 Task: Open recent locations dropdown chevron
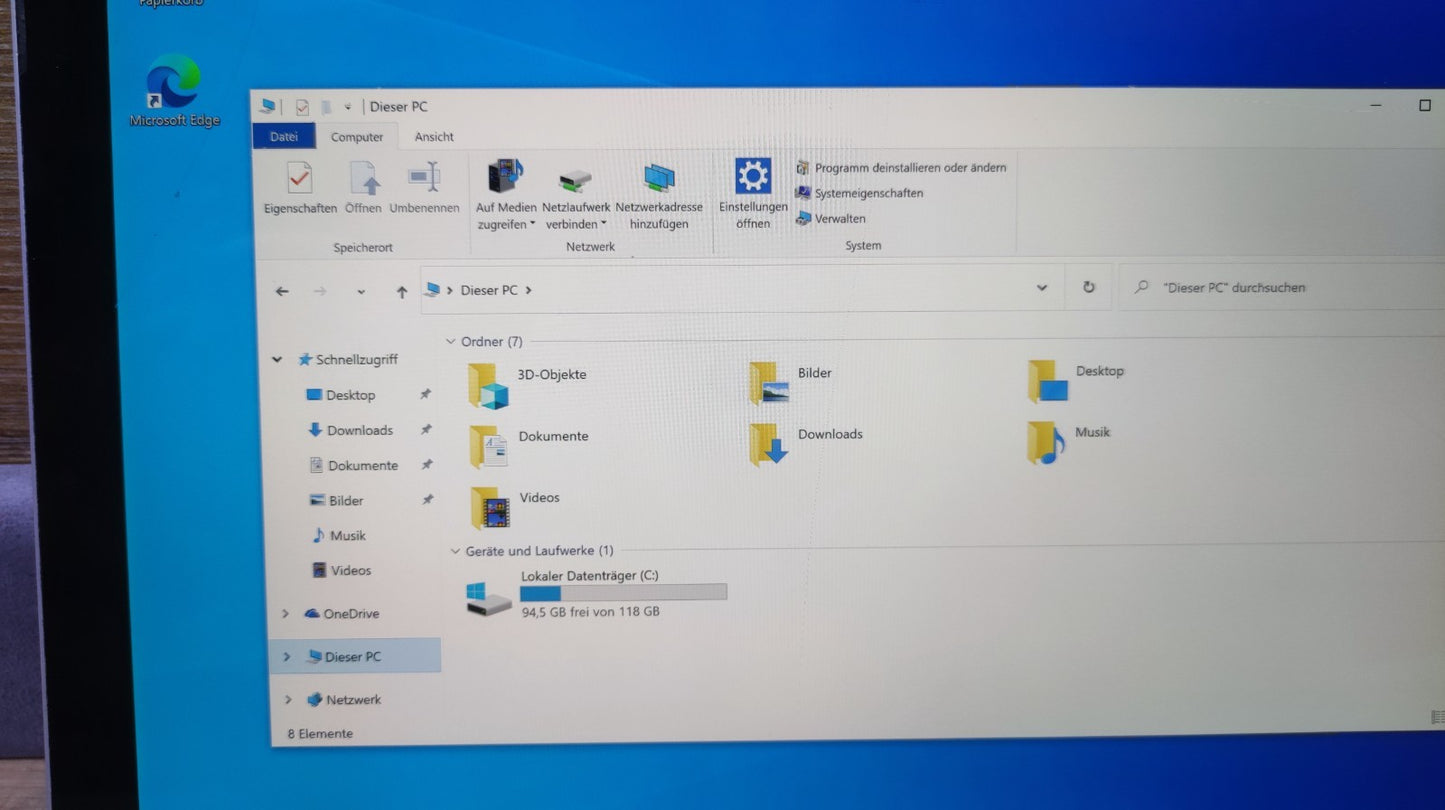click(x=361, y=292)
